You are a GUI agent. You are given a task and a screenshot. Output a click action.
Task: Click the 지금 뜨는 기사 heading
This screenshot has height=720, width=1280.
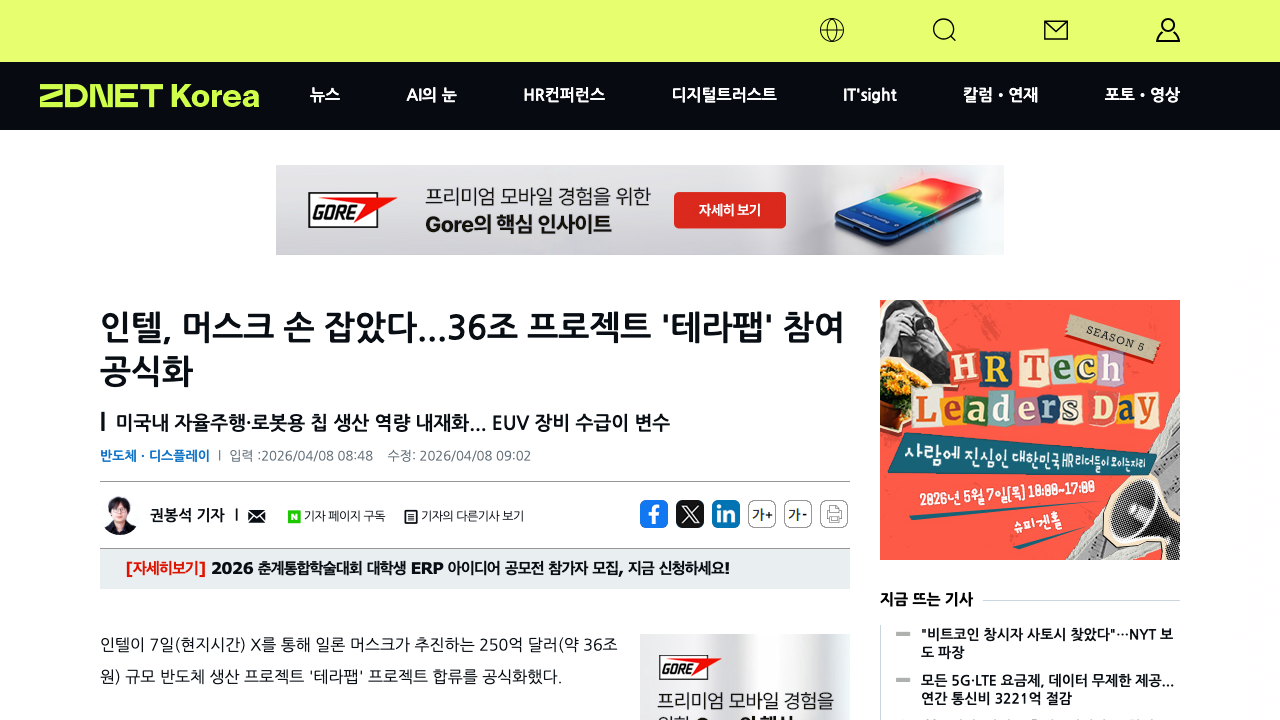(926, 599)
